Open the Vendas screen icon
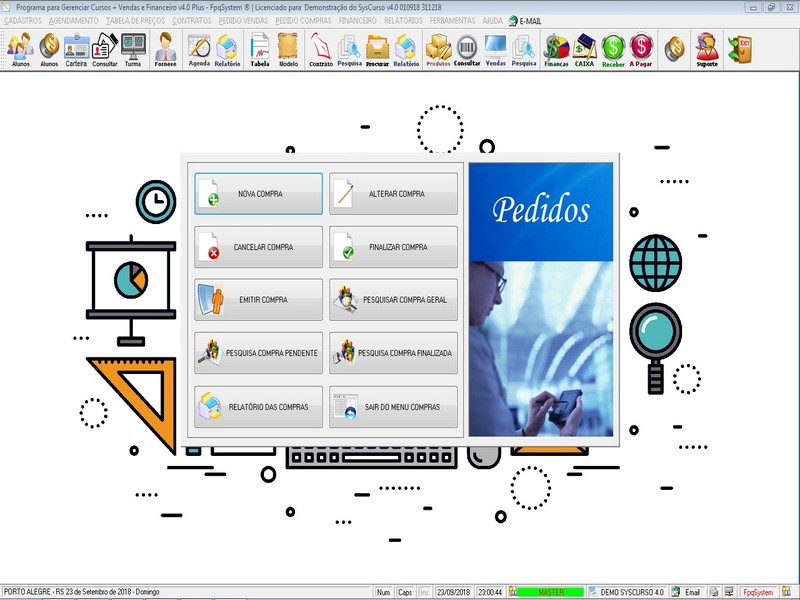800x600 pixels. 495,49
